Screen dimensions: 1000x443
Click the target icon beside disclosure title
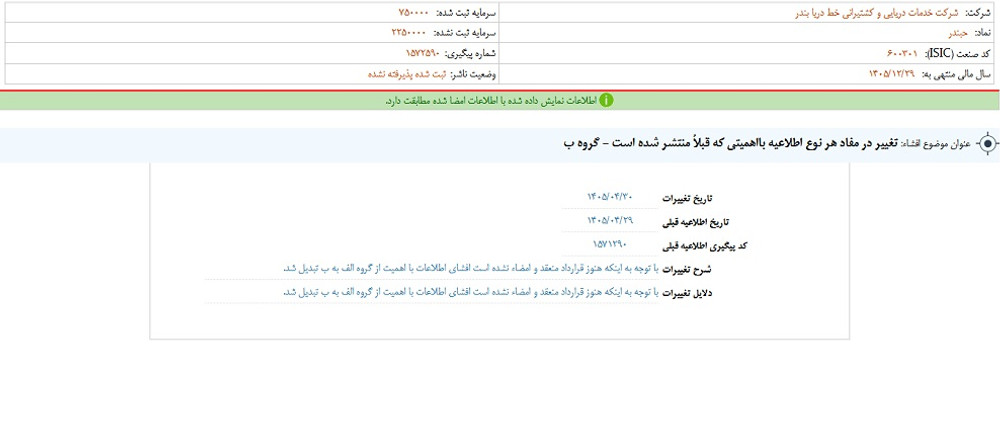coord(987,144)
